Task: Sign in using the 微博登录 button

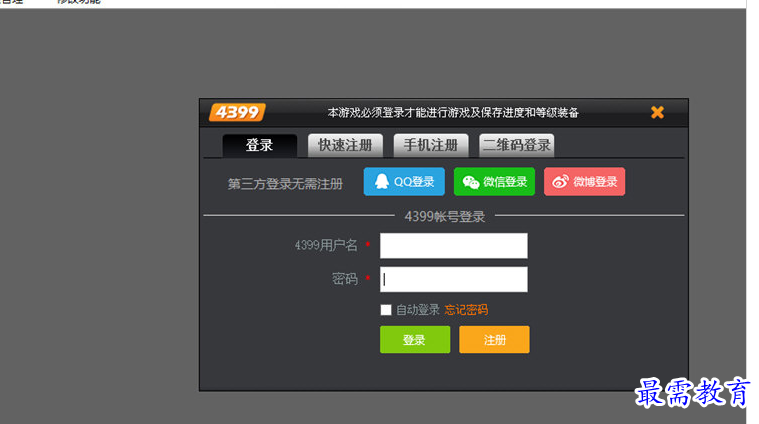Action: (584, 182)
